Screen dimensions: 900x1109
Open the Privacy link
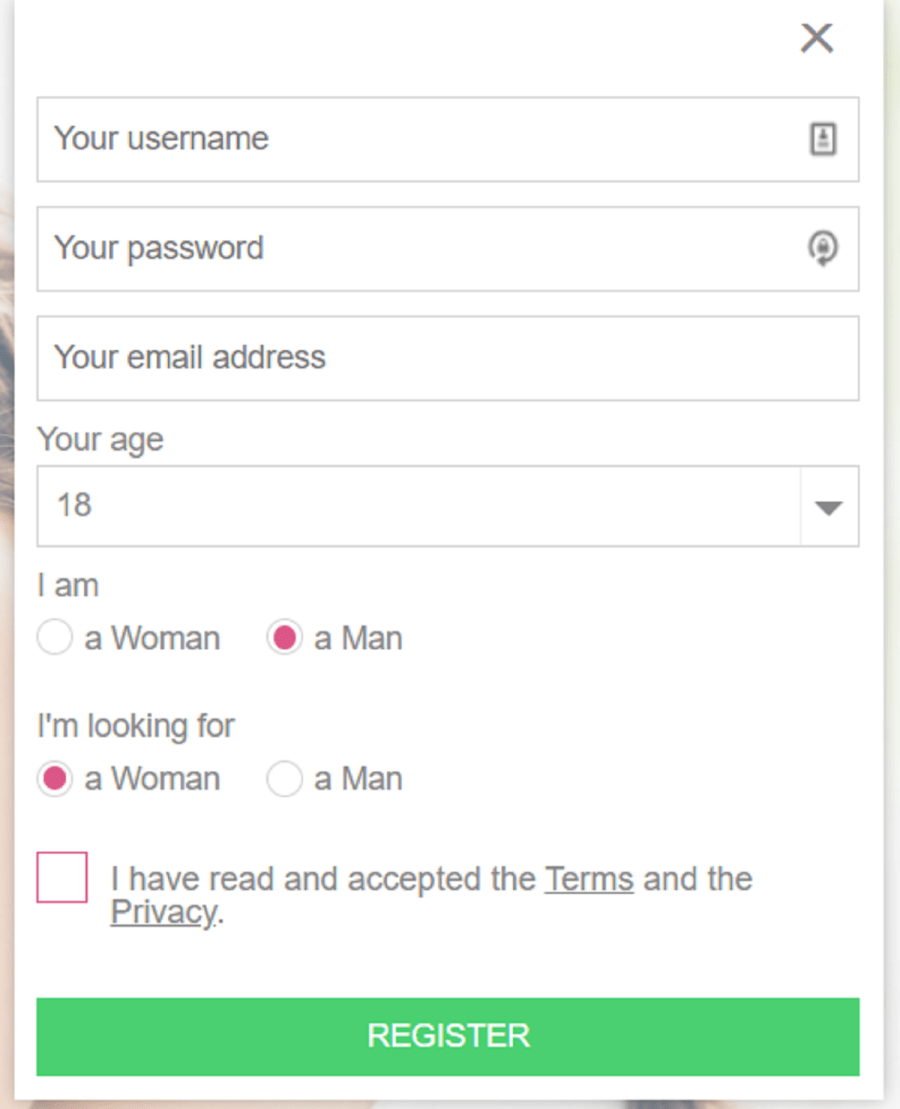click(160, 911)
